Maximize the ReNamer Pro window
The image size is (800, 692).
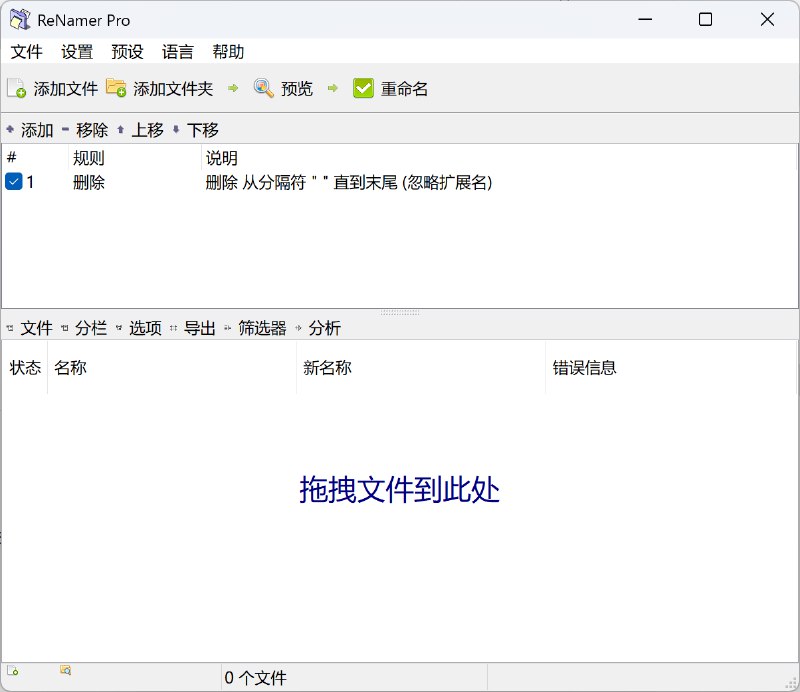705,19
